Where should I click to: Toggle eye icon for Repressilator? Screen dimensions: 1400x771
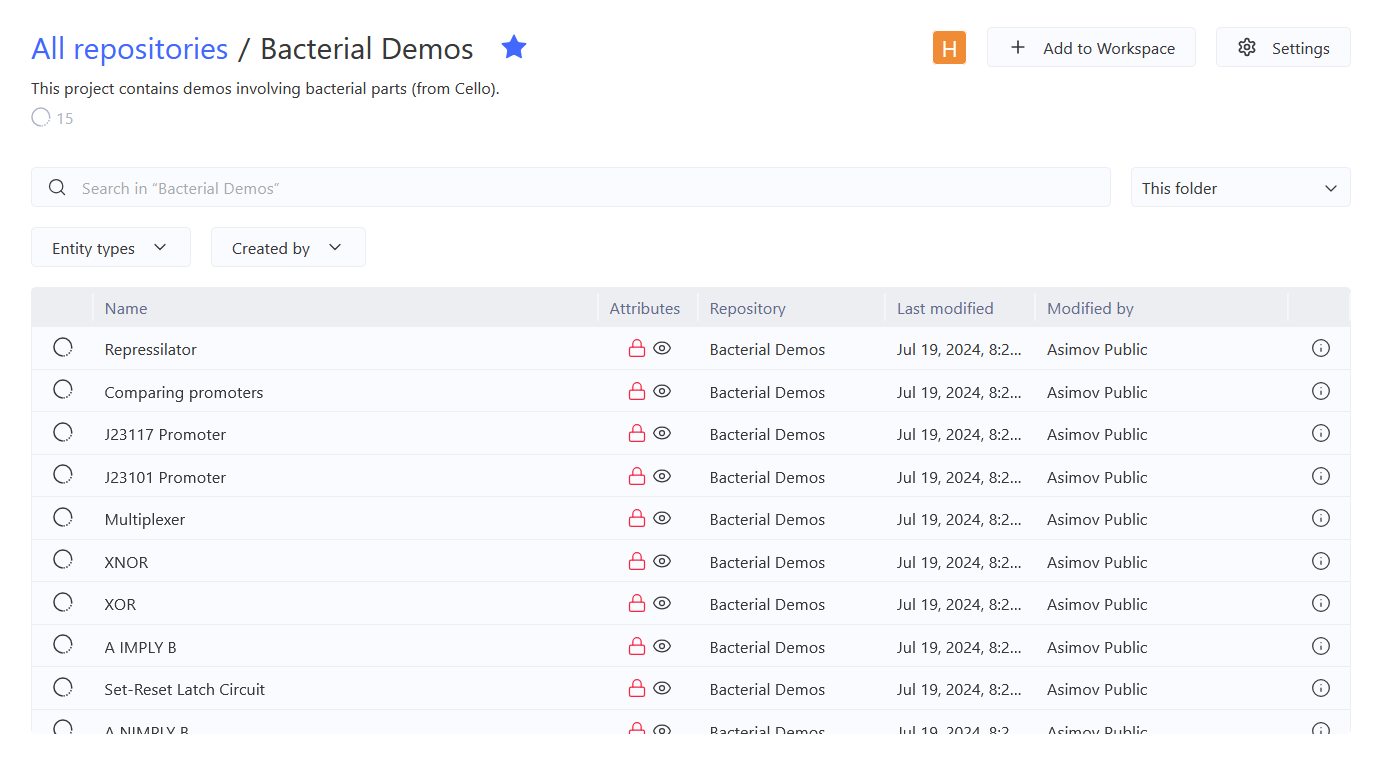[x=662, y=348]
